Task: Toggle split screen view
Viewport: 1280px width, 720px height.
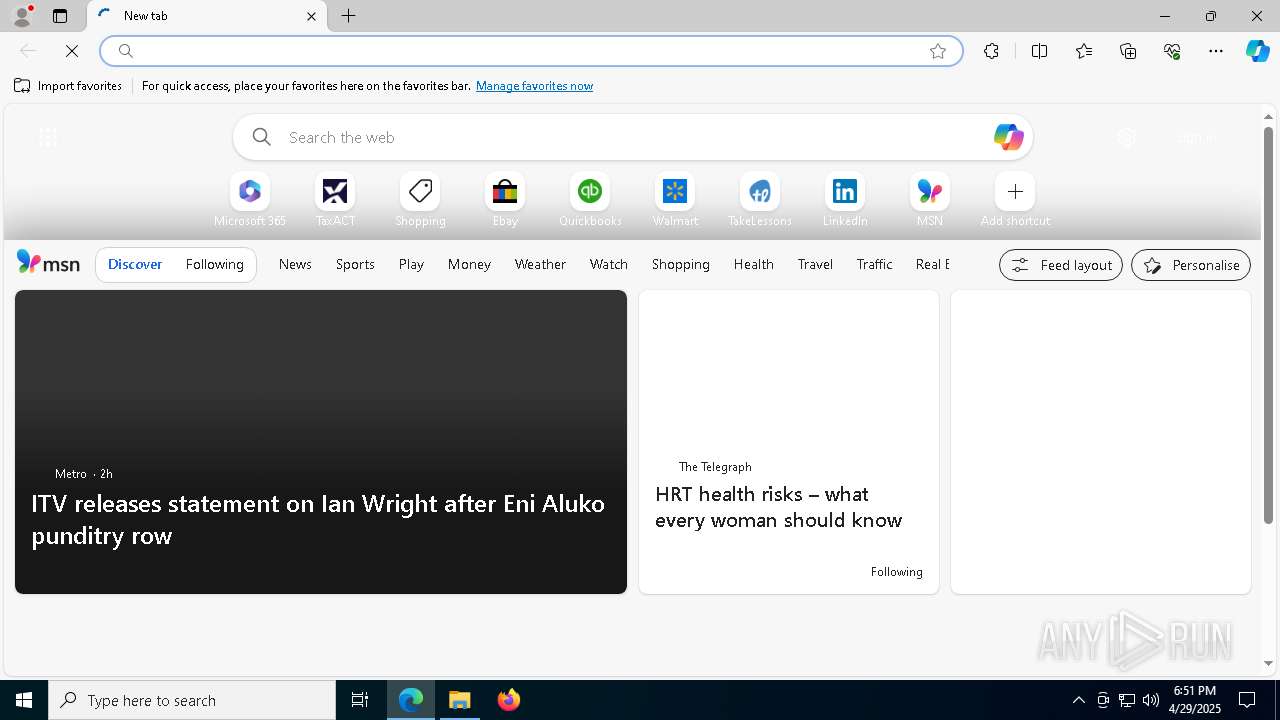Action: pyautogui.click(x=1039, y=51)
